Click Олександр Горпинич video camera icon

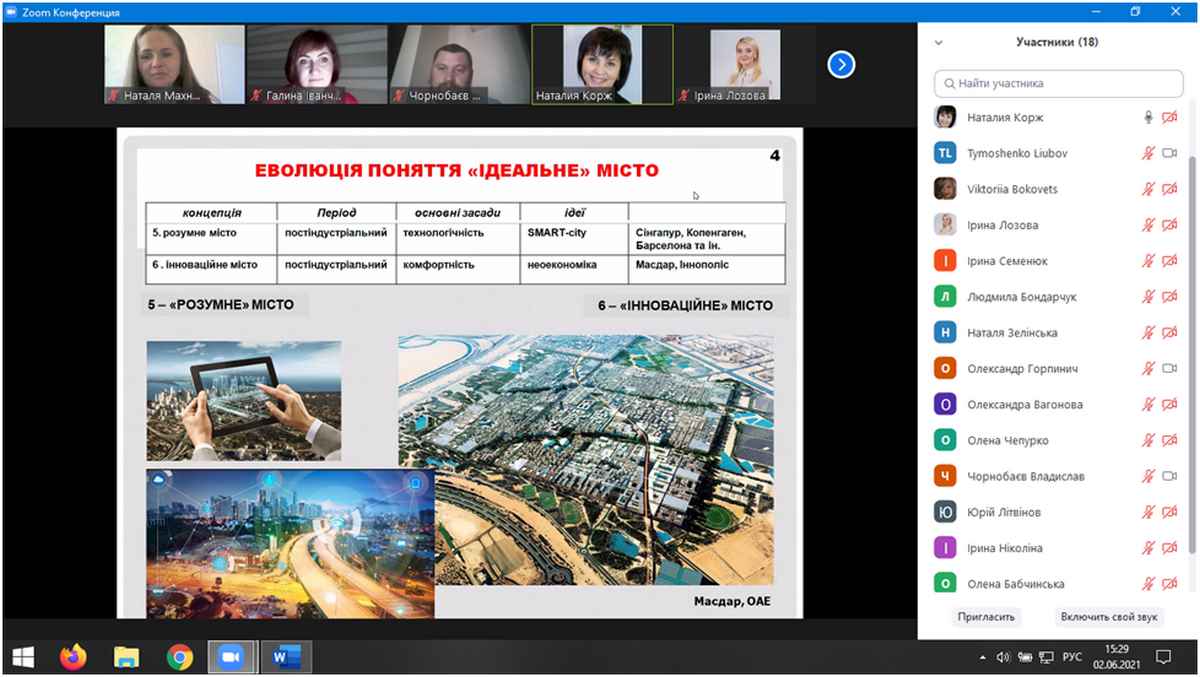pos(1169,369)
